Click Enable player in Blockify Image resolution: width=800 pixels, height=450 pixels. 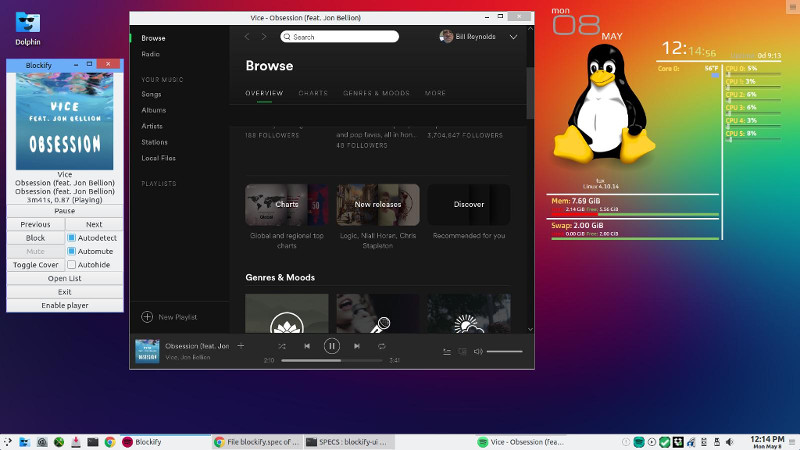pos(65,306)
